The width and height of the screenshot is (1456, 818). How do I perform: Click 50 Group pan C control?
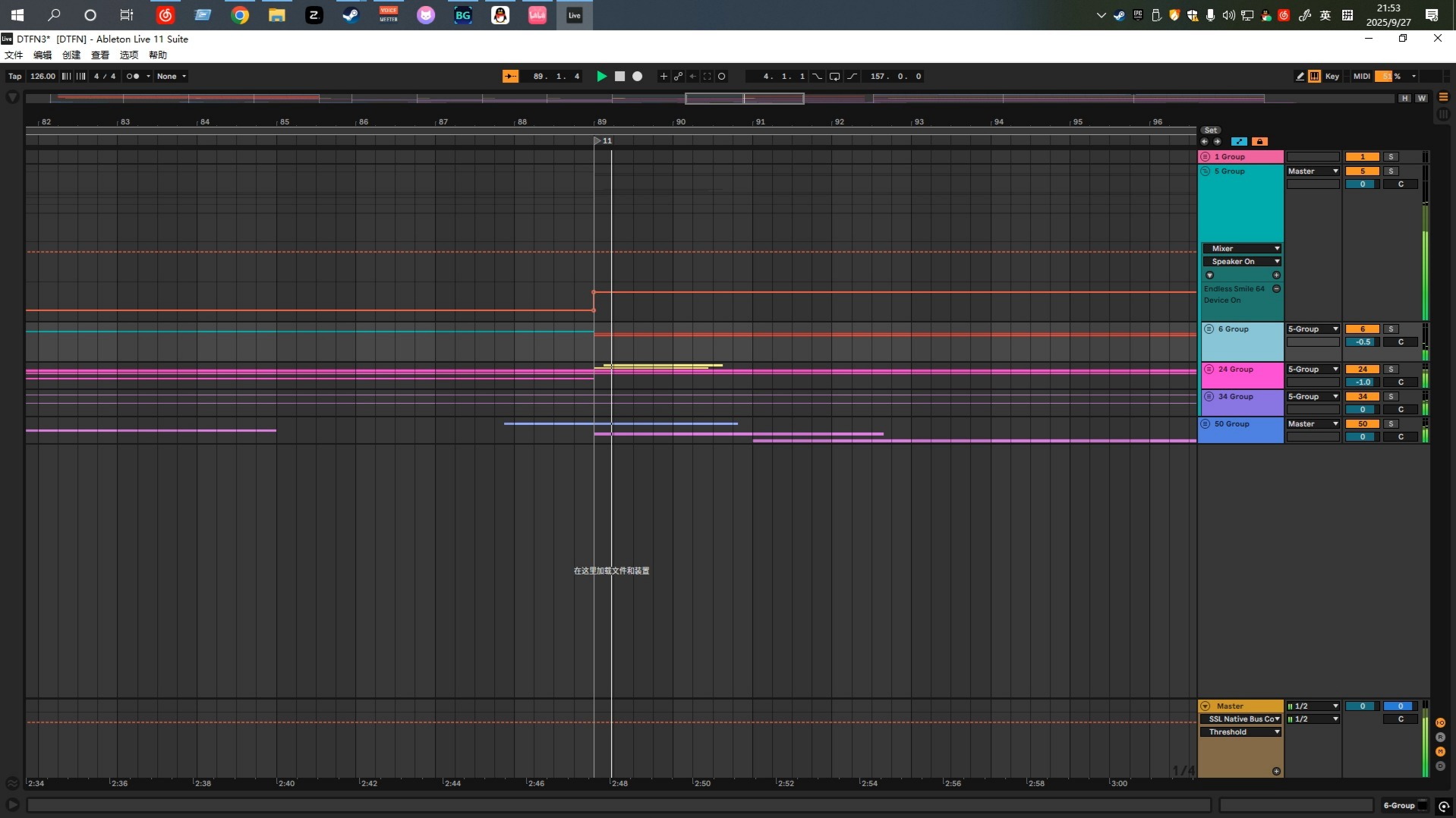coord(1401,437)
